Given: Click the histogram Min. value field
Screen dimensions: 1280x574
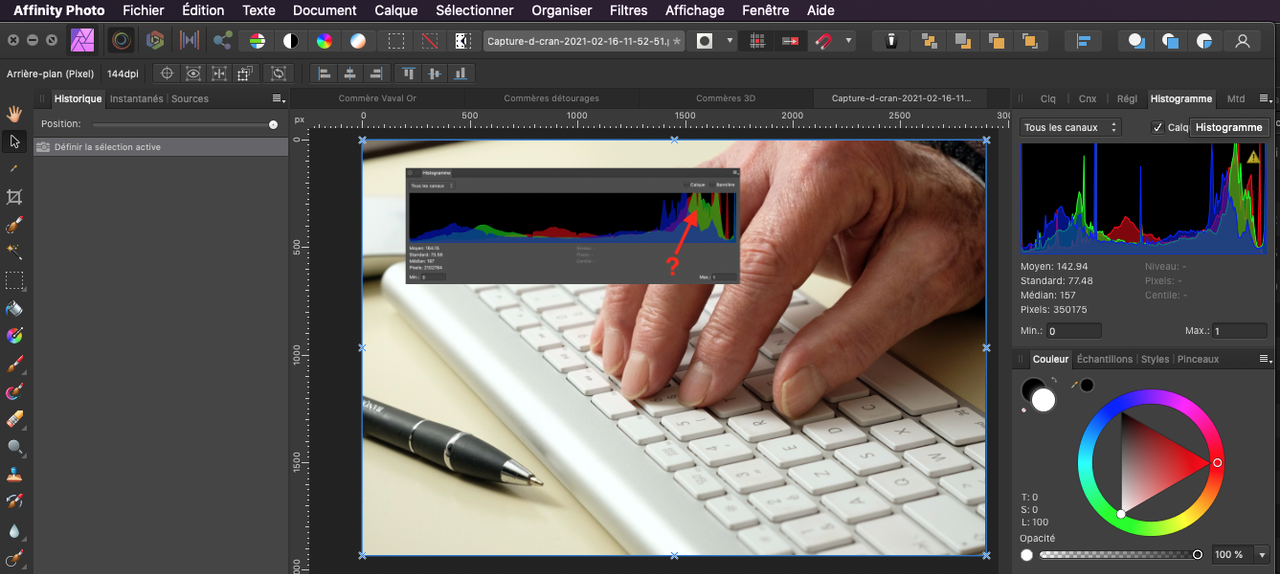Looking at the screenshot, I should (1074, 331).
